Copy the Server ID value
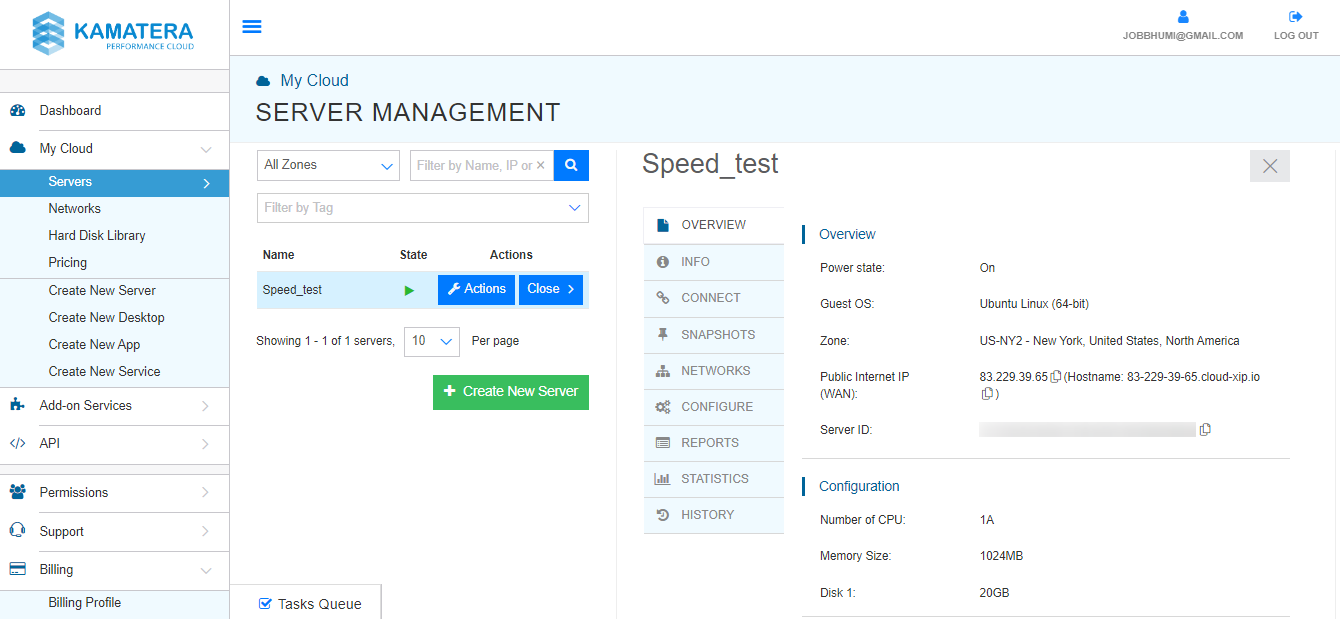 (x=1205, y=429)
